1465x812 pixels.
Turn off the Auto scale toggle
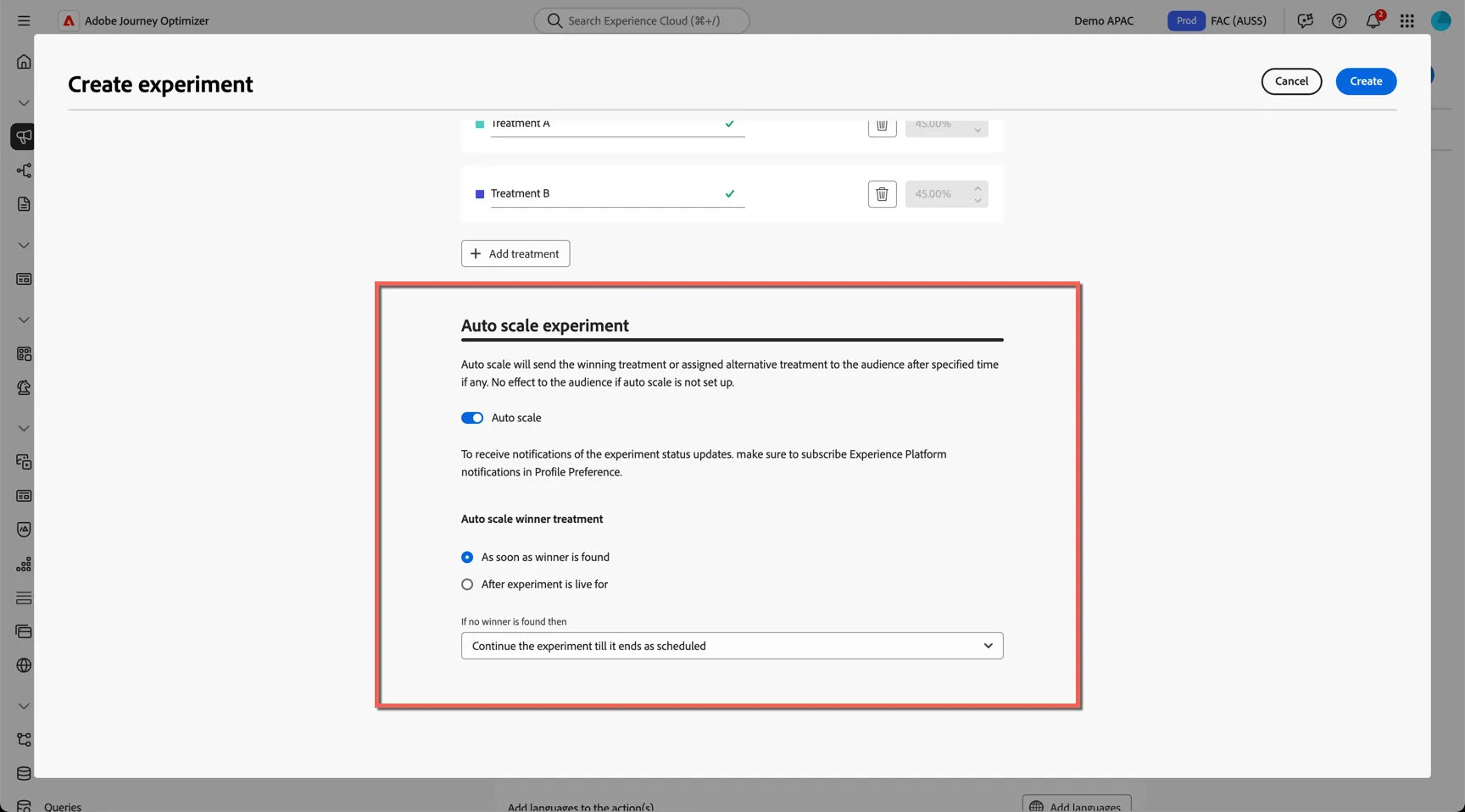point(472,418)
